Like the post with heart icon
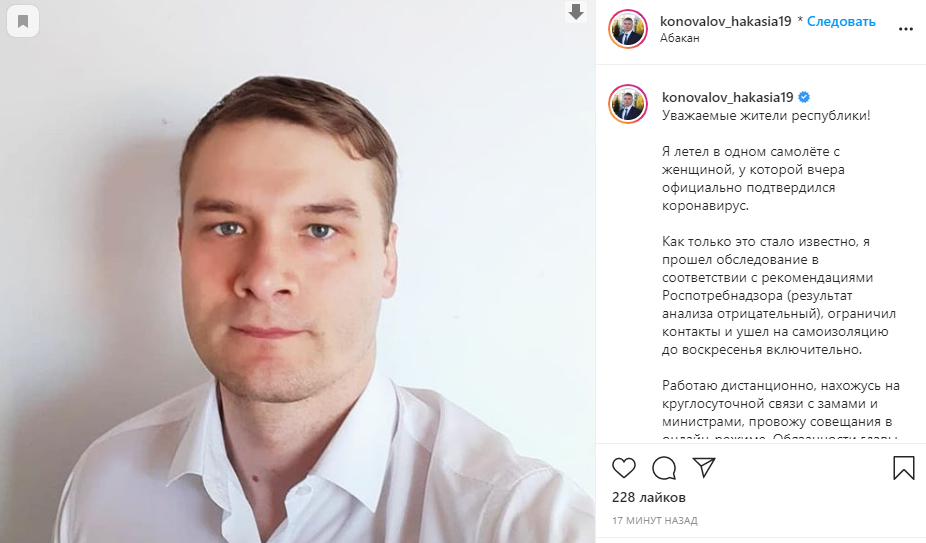The height and width of the screenshot is (543, 926). coord(624,468)
